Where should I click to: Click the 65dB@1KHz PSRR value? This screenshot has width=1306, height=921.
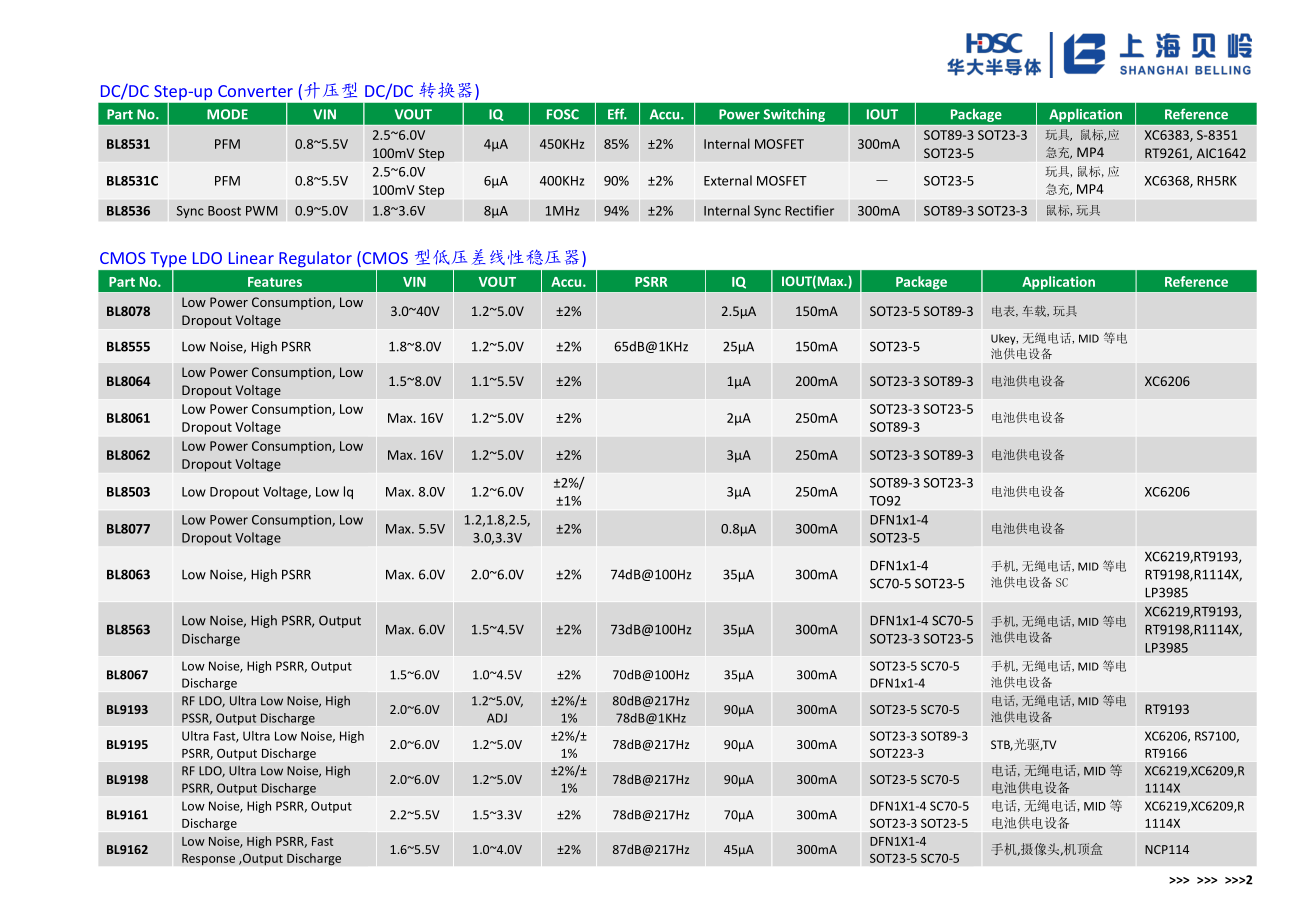pos(650,347)
